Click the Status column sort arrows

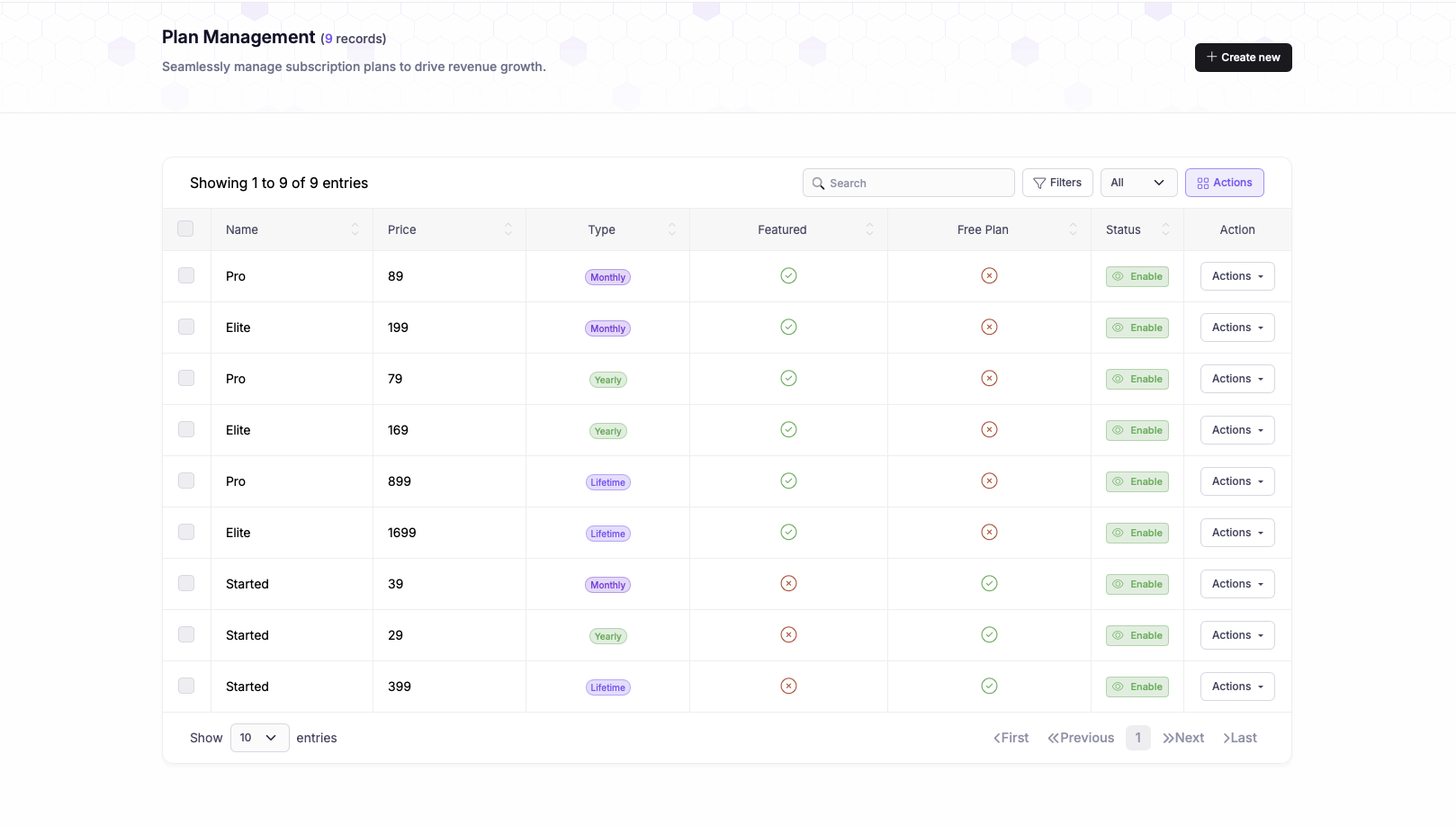(x=1165, y=229)
